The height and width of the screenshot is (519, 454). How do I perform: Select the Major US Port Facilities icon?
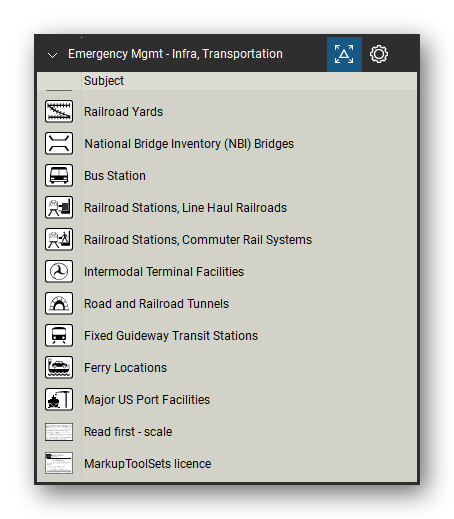[59, 399]
